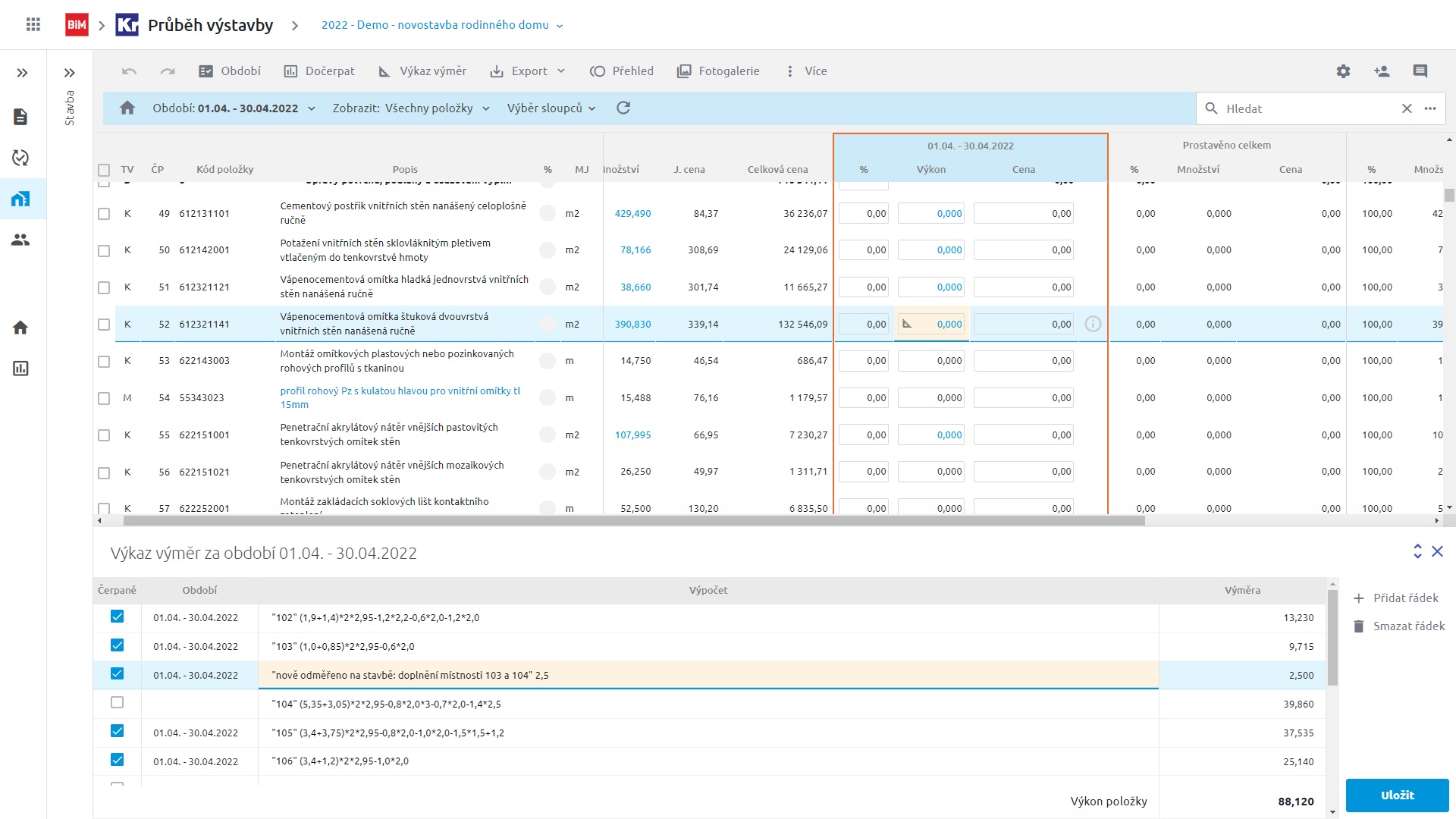Click the Uložit button
Screen dimensions: 1456x819
[x=1397, y=795]
